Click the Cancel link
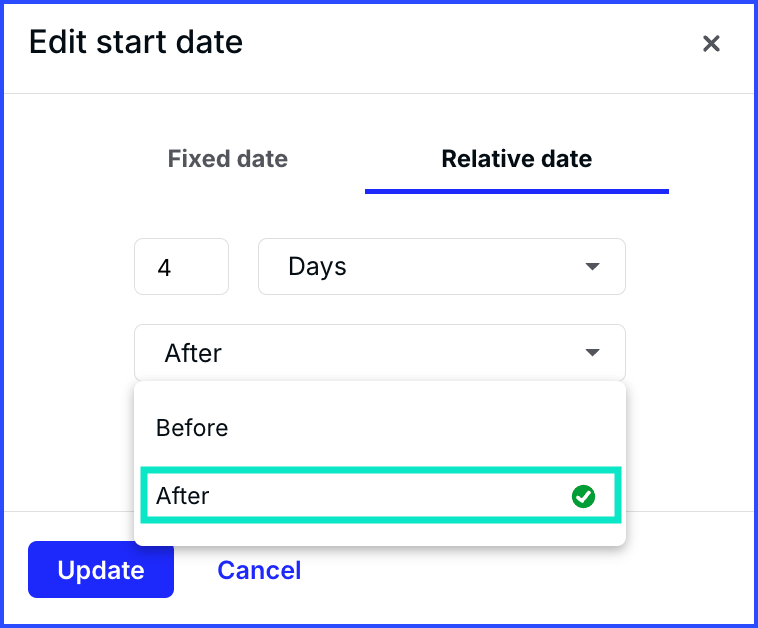The image size is (758, 628). tap(259, 570)
